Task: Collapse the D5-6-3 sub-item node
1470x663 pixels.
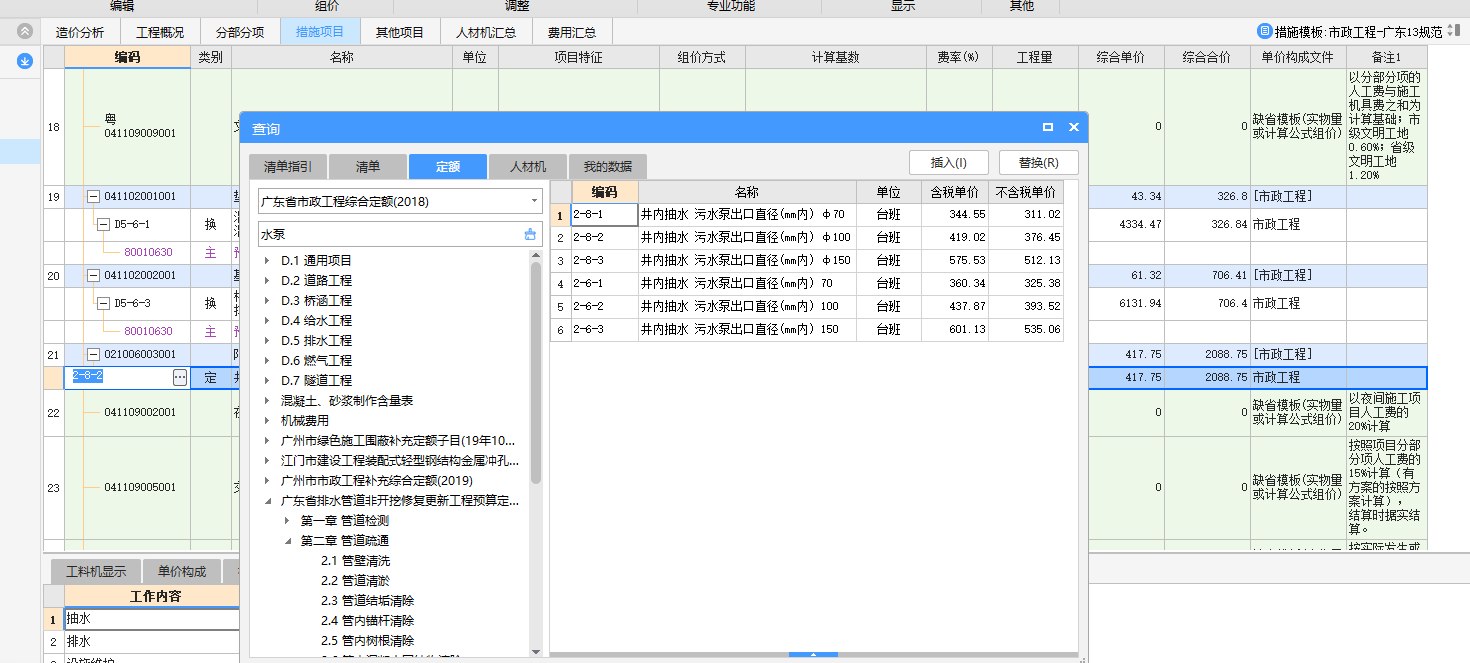Action: (x=103, y=303)
